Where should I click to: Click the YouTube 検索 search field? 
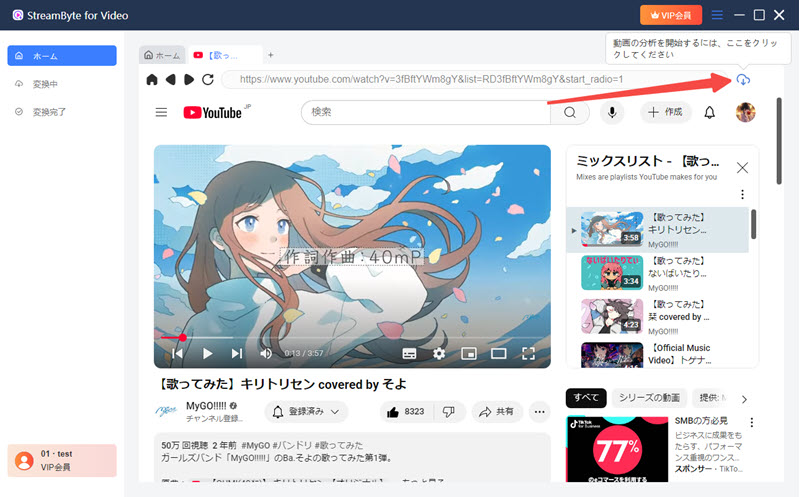pyautogui.click(x=426, y=112)
